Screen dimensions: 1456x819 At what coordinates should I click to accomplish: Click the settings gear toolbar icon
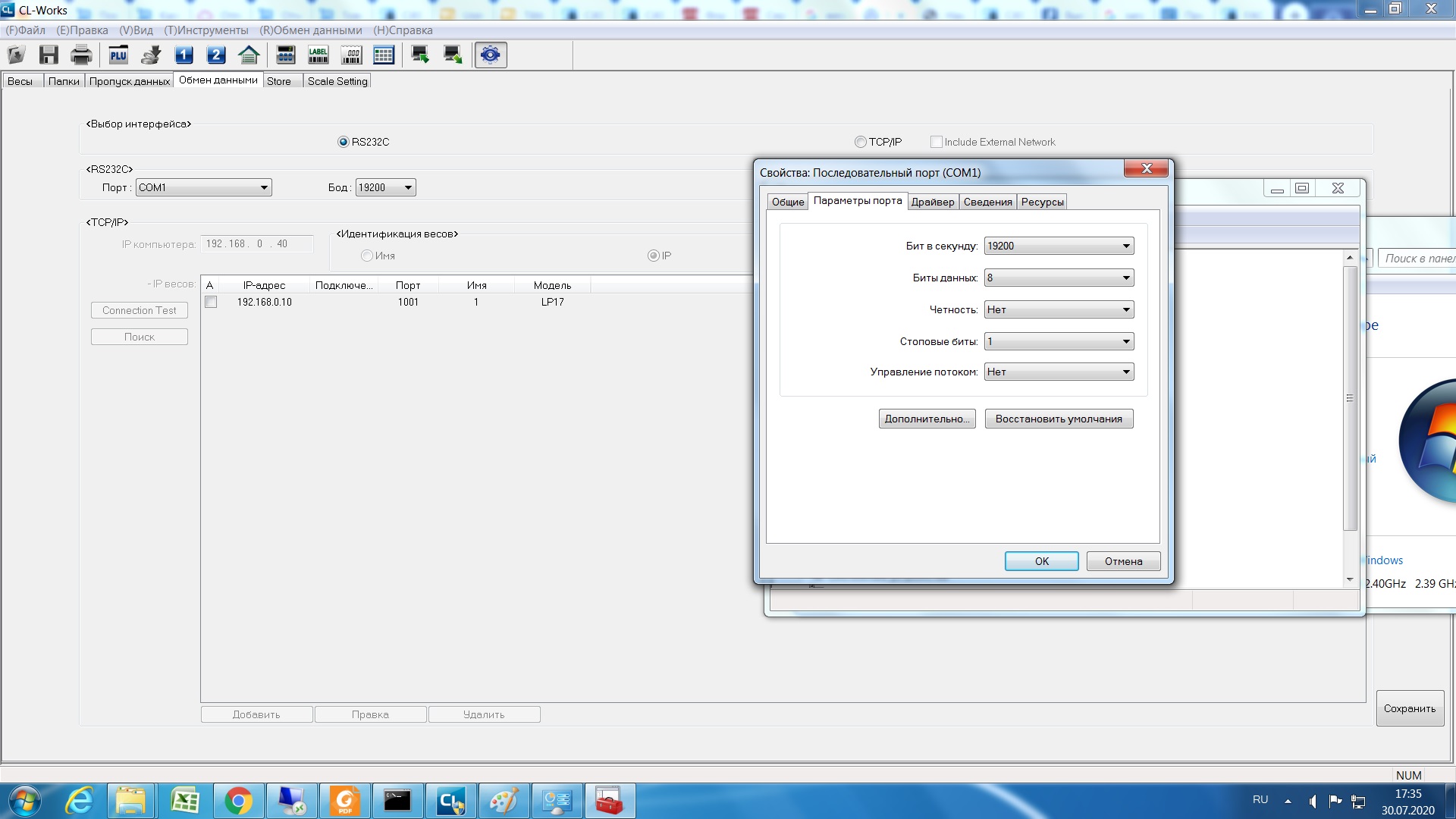tap(491, 55)
